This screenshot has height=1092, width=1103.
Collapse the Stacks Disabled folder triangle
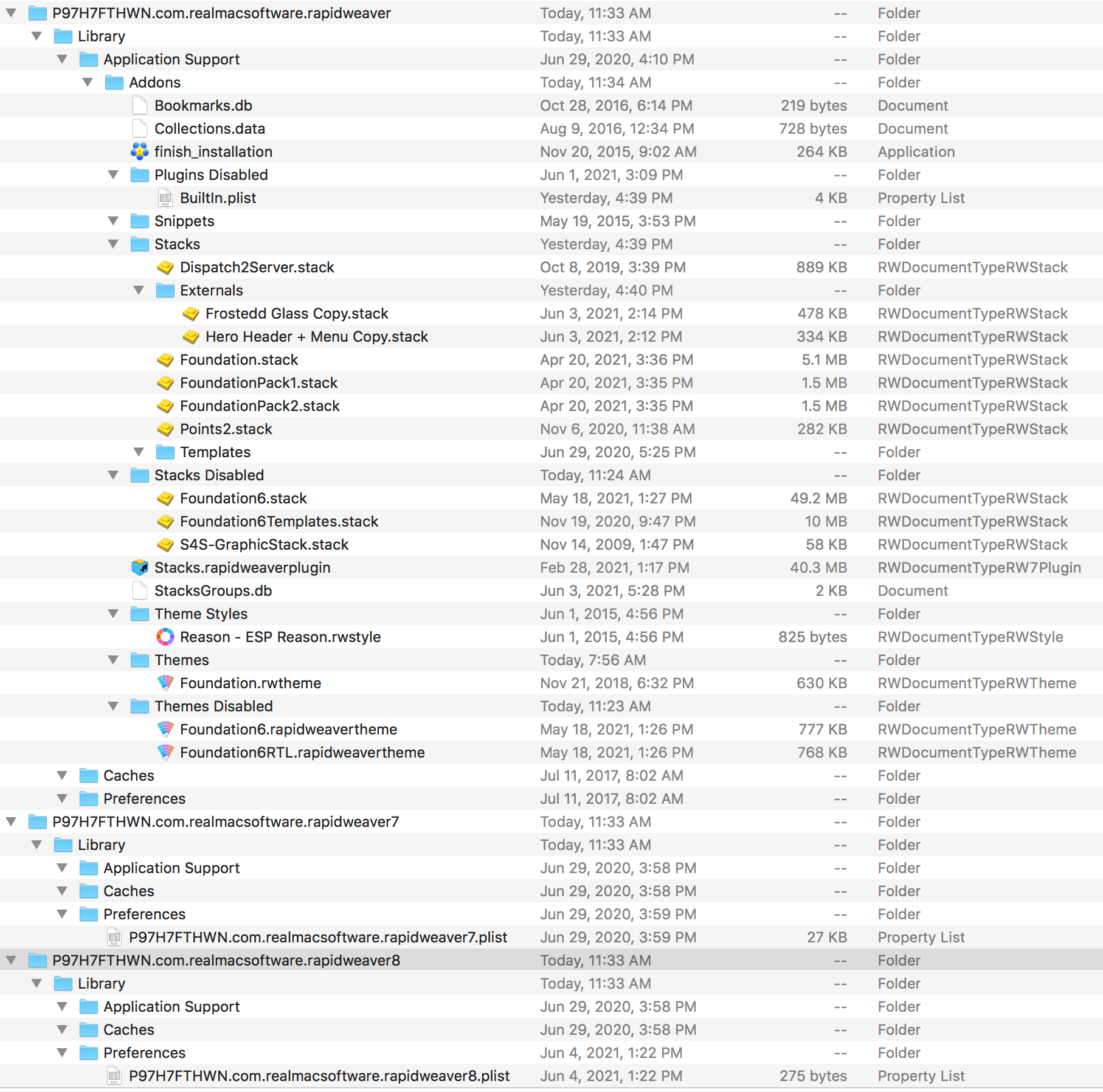[x=113, y=475]
